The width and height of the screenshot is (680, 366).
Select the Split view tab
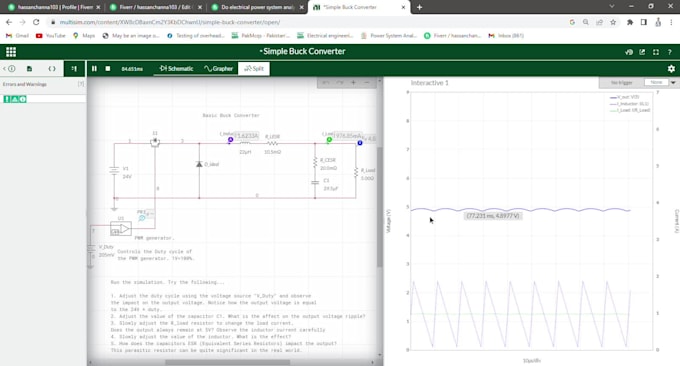[x=254, y=69]
